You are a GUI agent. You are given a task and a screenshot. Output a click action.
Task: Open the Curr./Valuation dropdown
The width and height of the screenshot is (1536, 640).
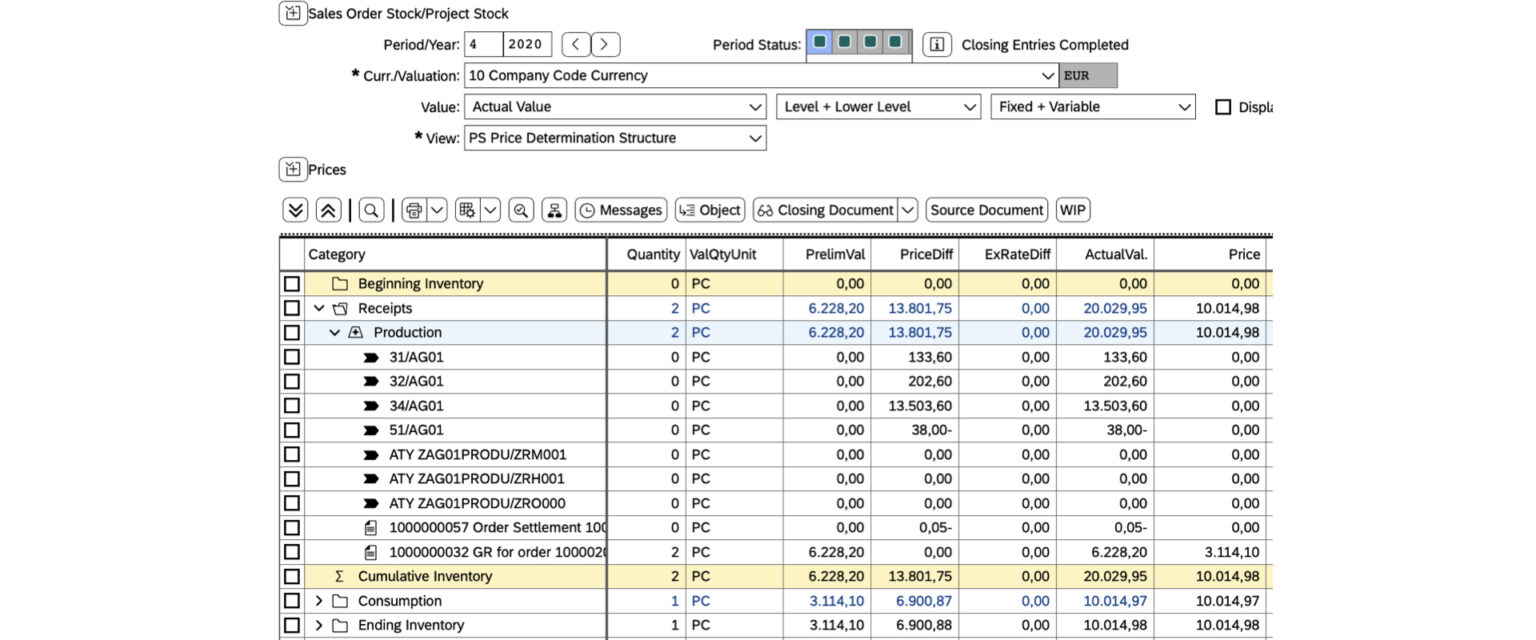pos(1048,75)
